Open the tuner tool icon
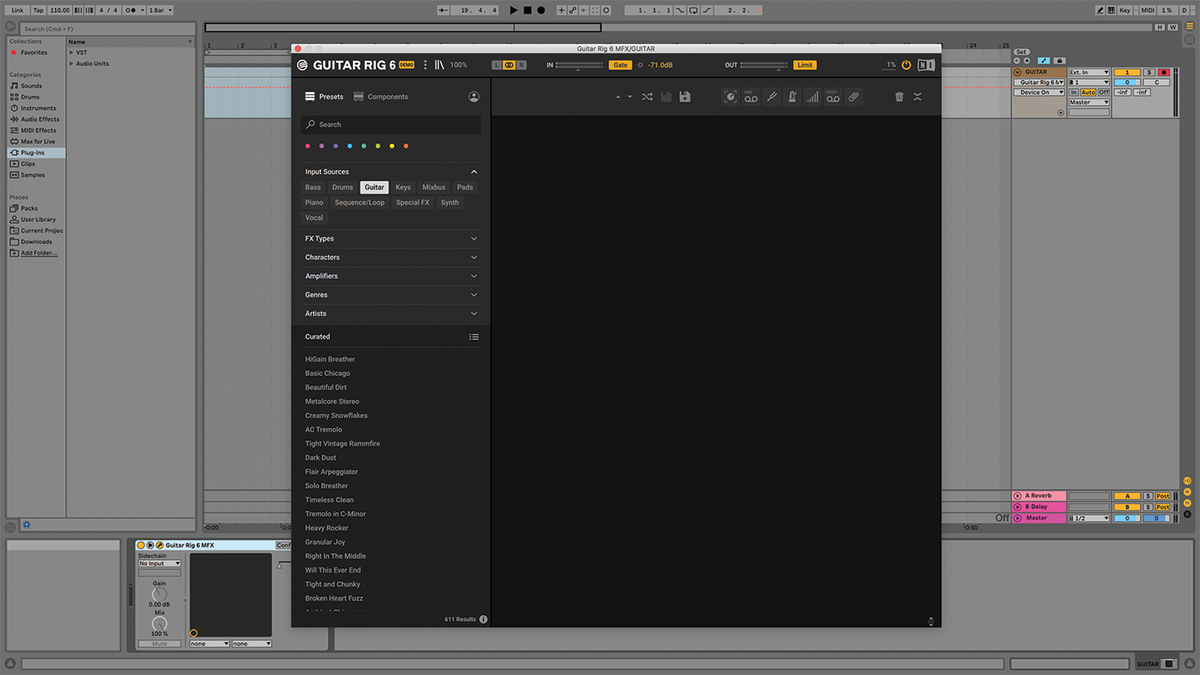 772,97
